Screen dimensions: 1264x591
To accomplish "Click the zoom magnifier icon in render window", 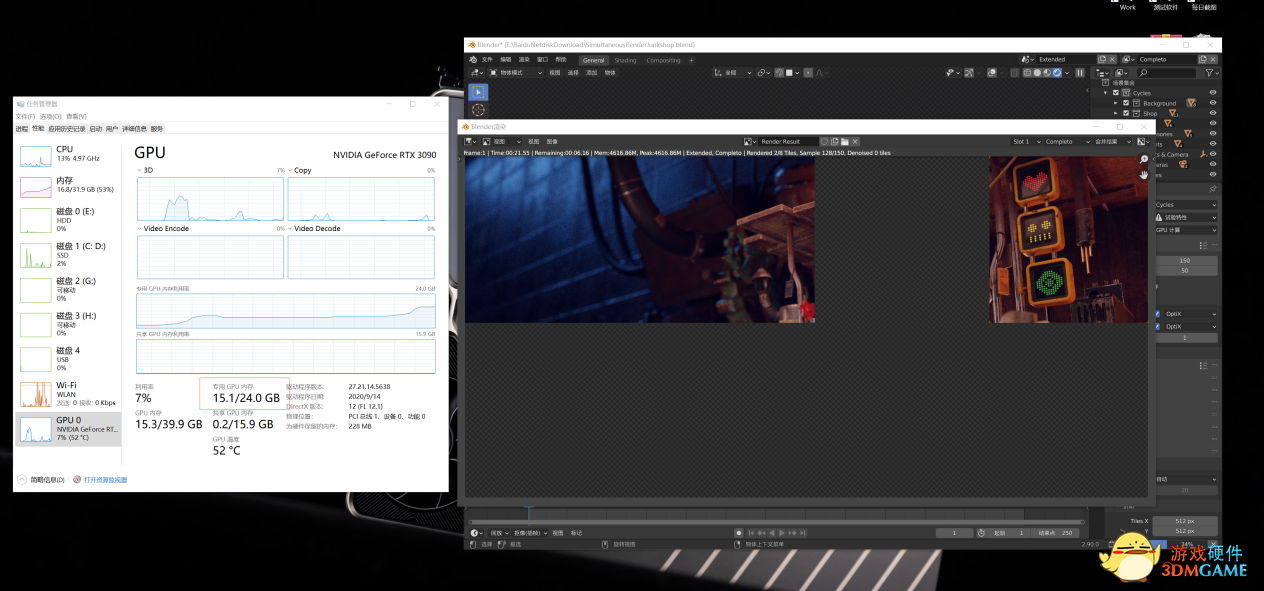I will [1144, 160].
